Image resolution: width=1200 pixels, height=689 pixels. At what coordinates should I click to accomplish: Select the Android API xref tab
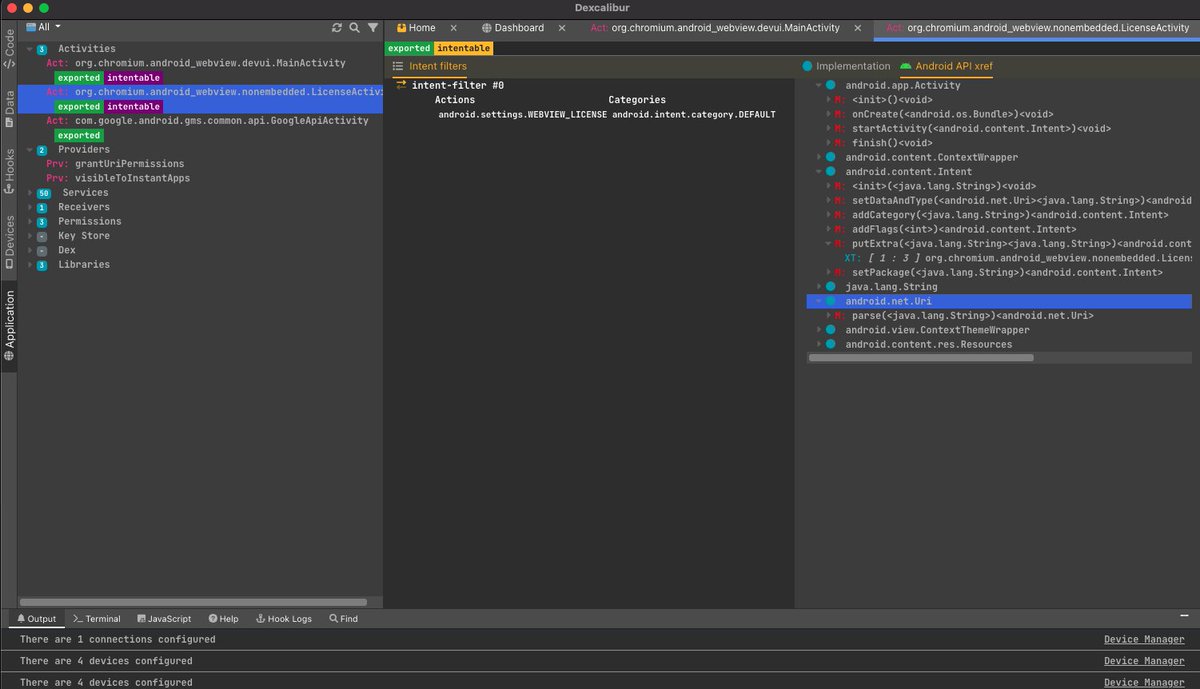coord(946,66)
